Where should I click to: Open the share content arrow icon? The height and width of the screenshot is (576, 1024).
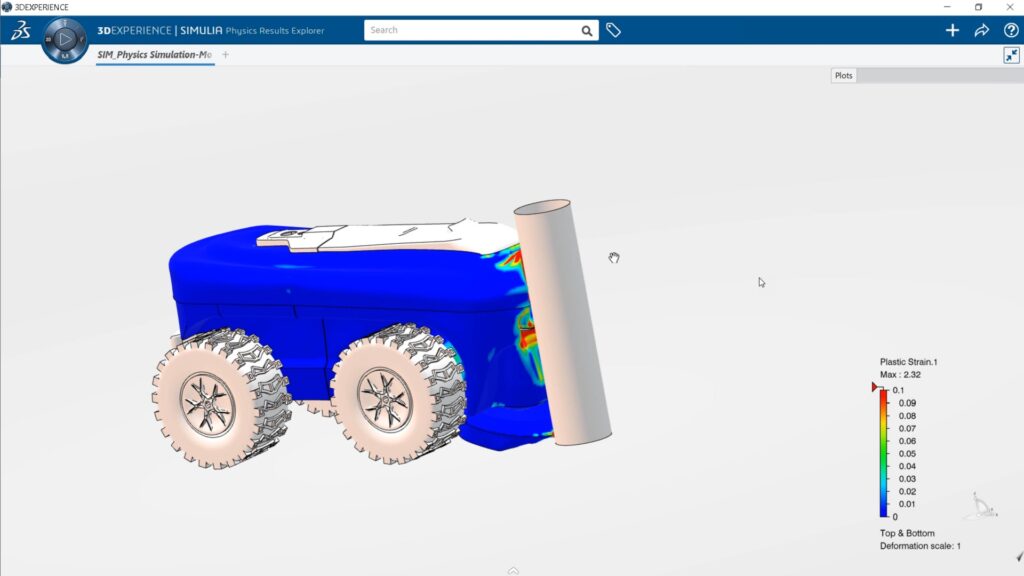pyautogui.click(x=982, y=30)
